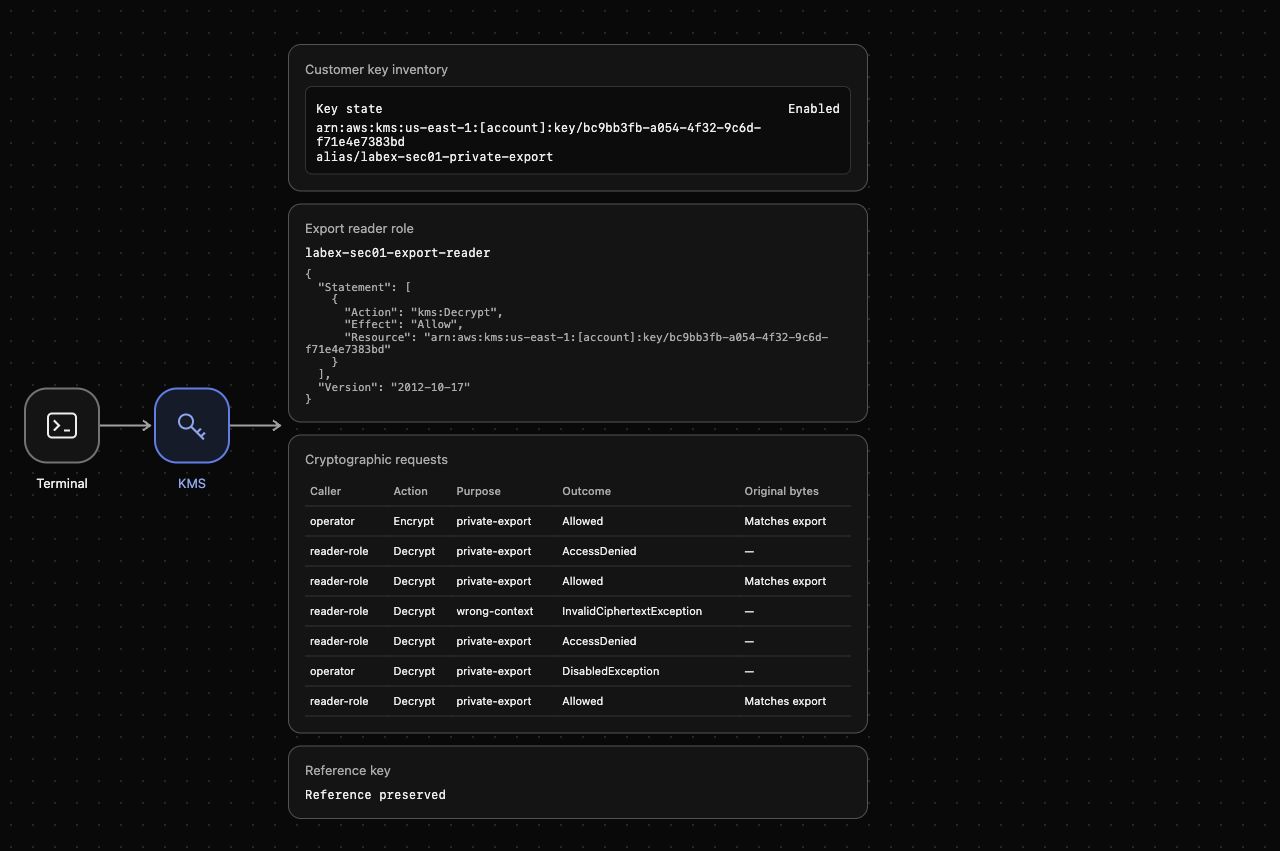Select the KMS key node icon
This screenshot has height=851, width=1280.
tap(192, 425)
